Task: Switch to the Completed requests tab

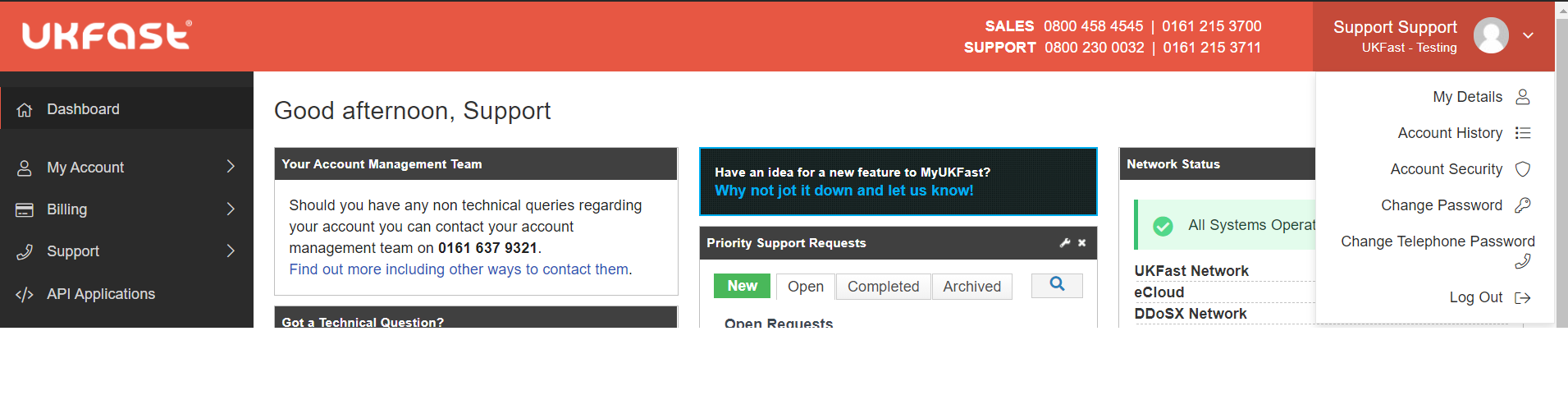Action: pyautogui.click(x=883, y=287)
